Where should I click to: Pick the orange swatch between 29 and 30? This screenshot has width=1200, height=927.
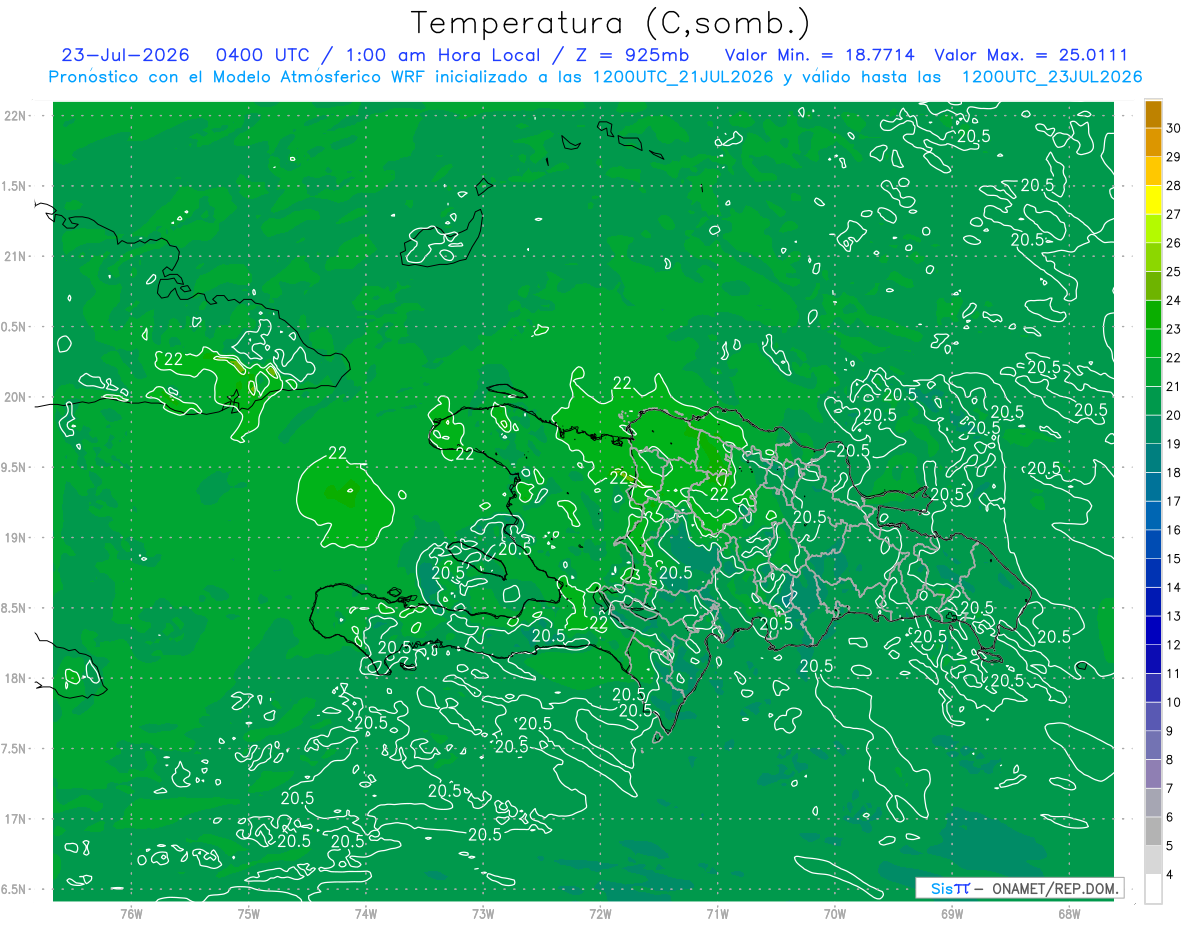pyautogui.click(x=1154, y=142)
